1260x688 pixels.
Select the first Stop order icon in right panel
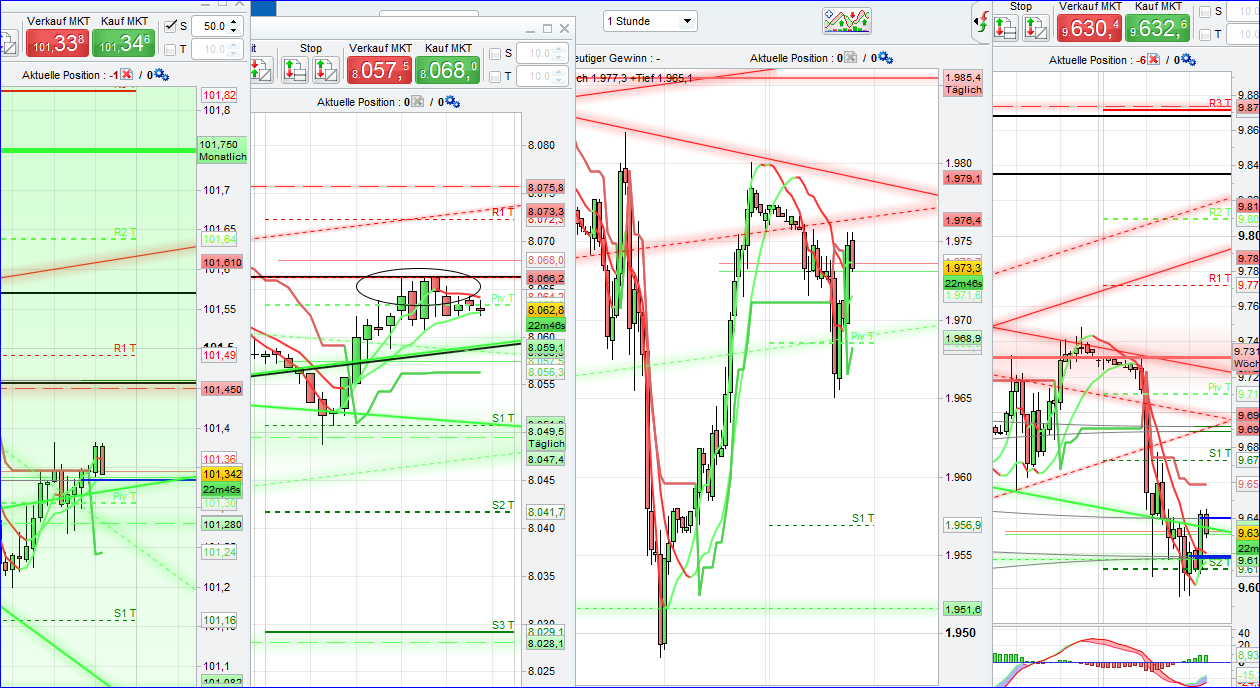coord(1005,28)
